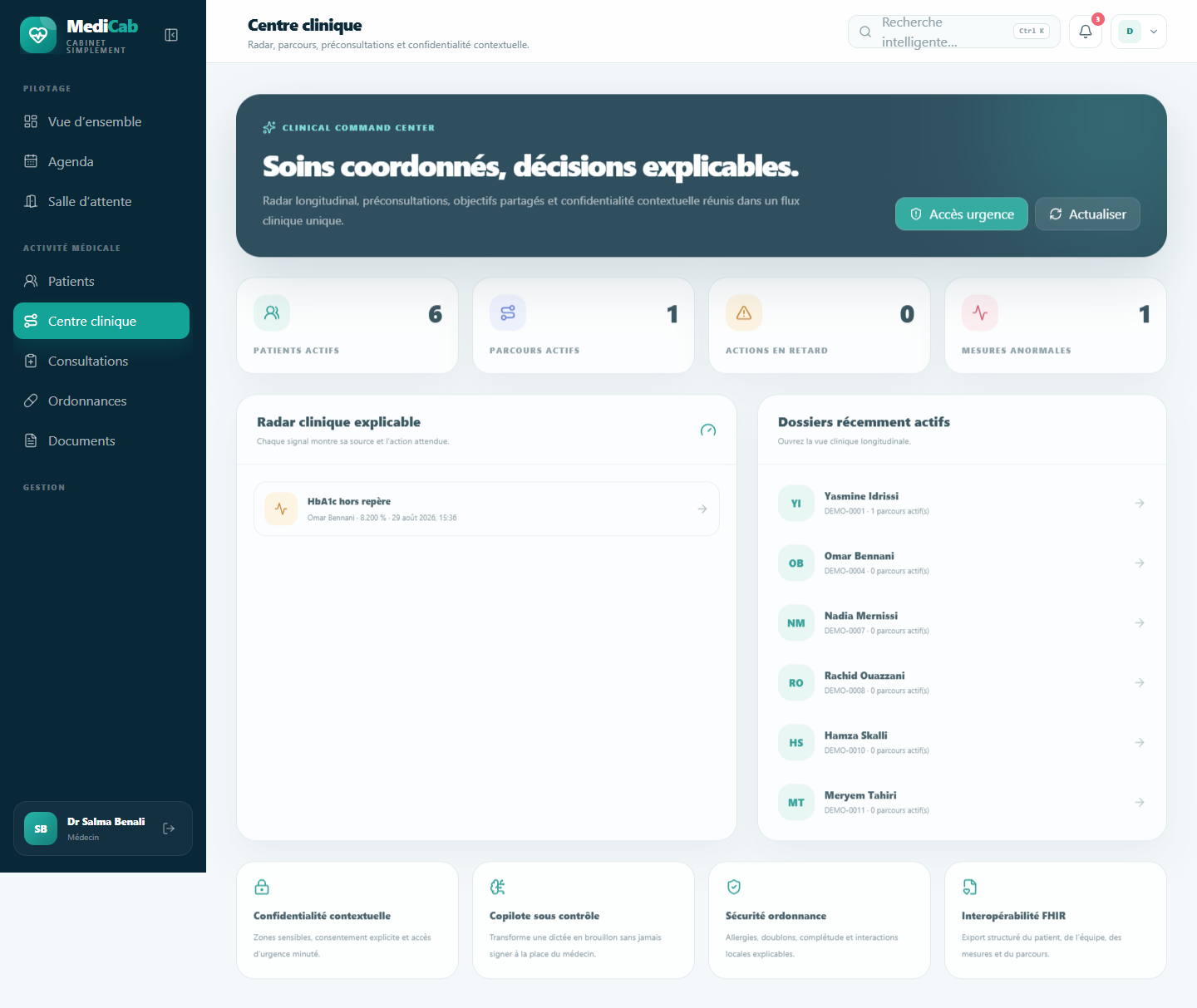Click the gauge icon in Radar clinique explicable
This screenshot has width=1197, height=1008.
[708, 430]
